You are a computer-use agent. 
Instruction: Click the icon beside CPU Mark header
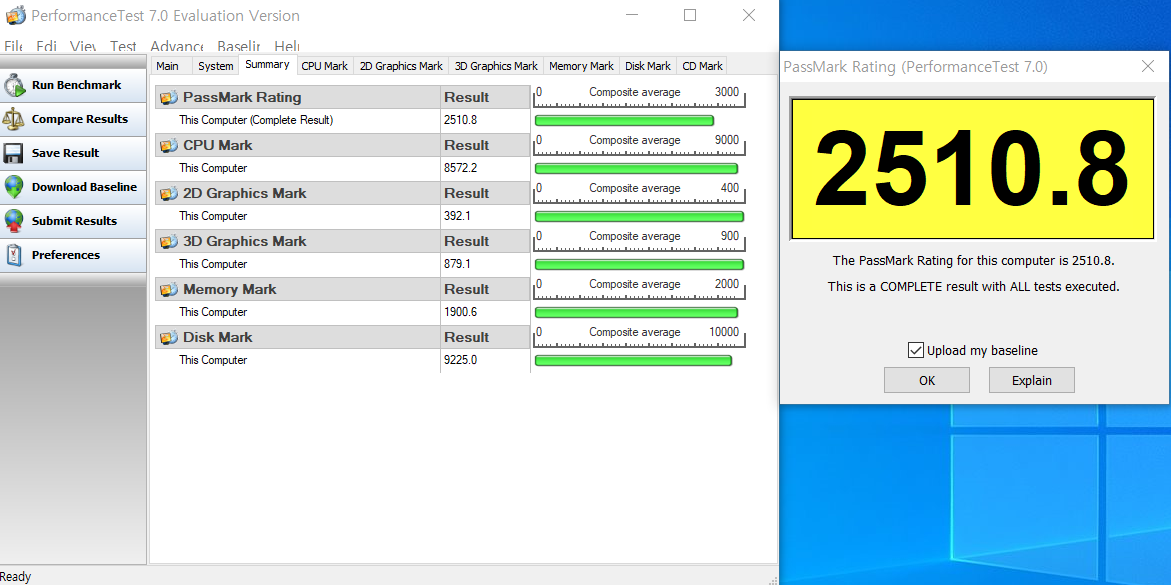(x=170, y=145)
